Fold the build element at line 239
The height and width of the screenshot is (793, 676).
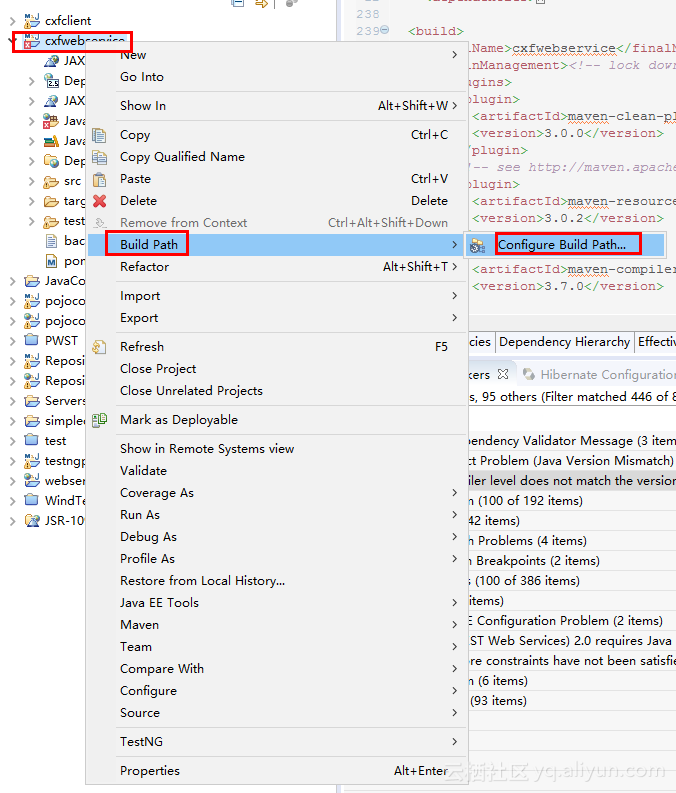pyautogui.click(x=384, y=30)
